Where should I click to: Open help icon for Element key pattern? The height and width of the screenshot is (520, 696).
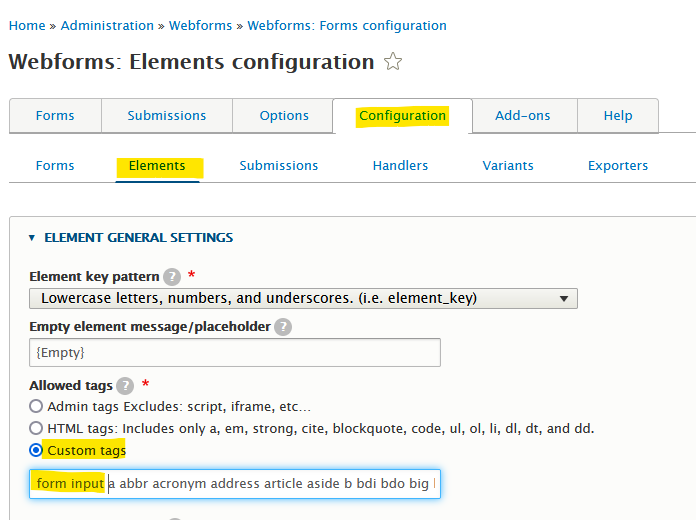[x=172, y=277]
